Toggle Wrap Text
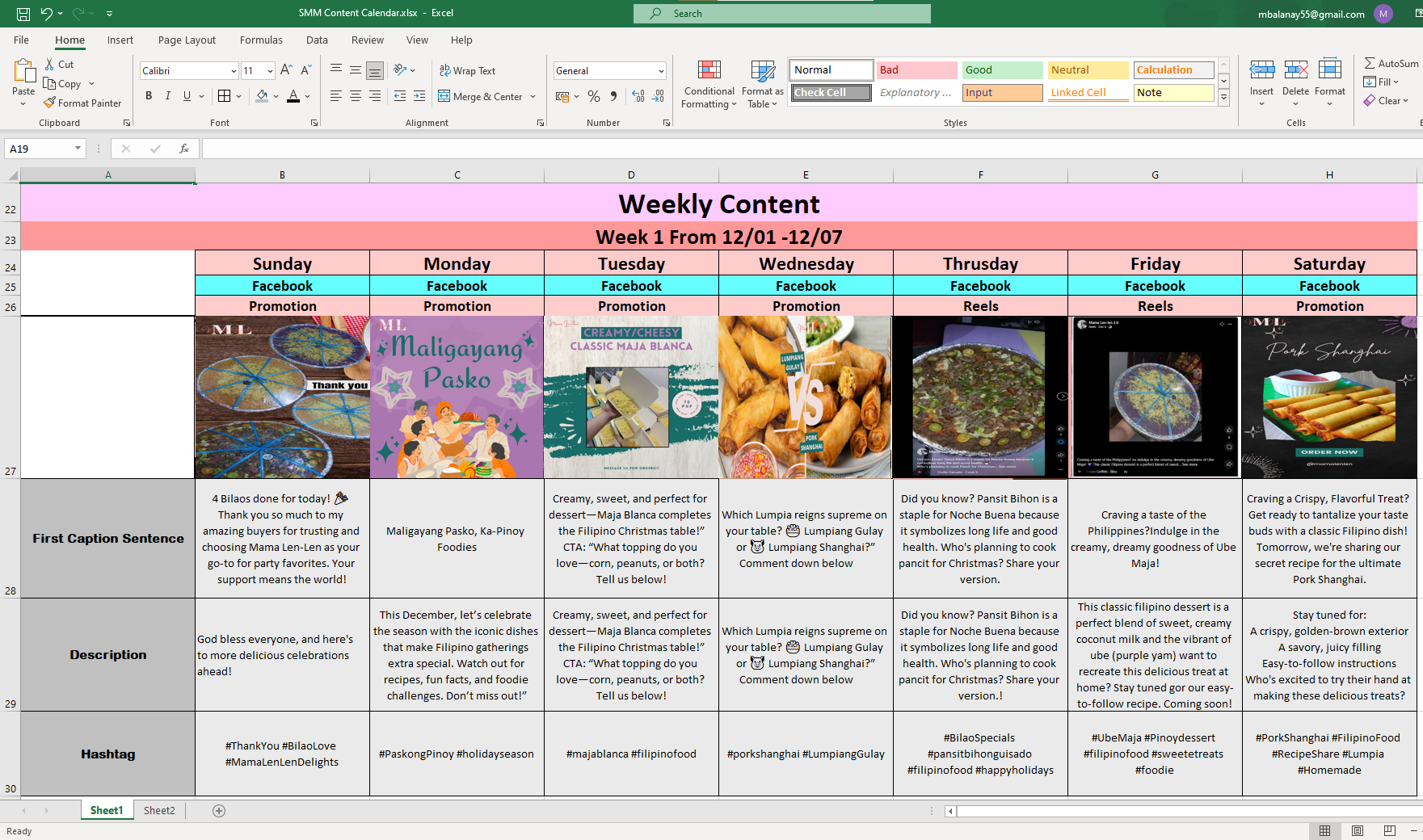Viewport: 1423px width, 840px height. click(x=467, y=71)
